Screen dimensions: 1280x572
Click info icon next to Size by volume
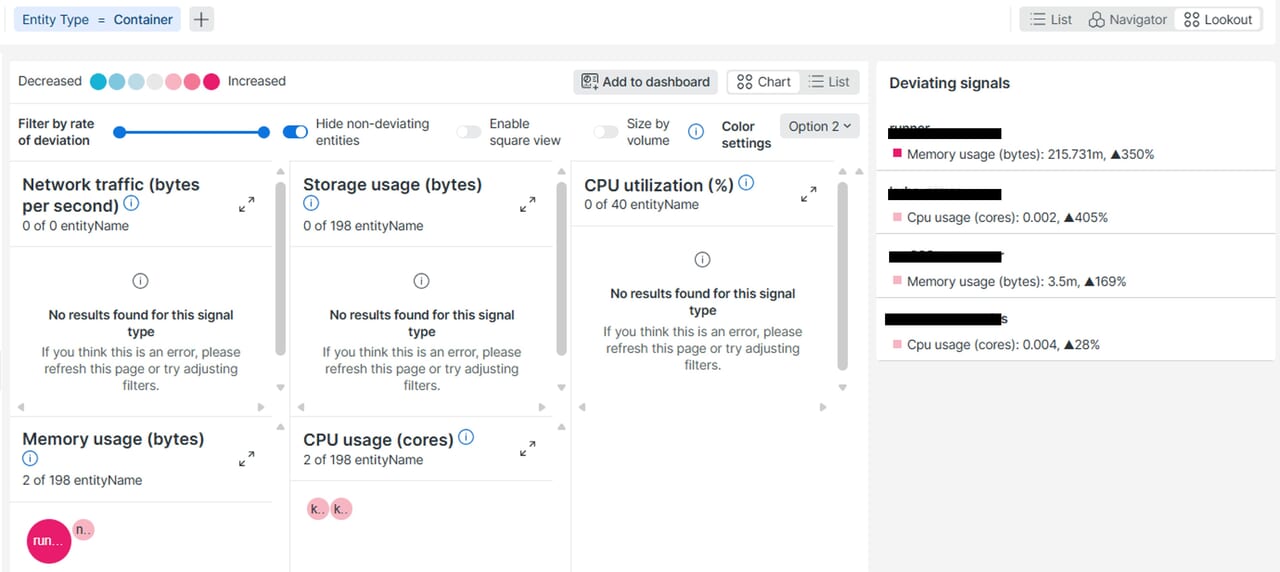point(696,132)
